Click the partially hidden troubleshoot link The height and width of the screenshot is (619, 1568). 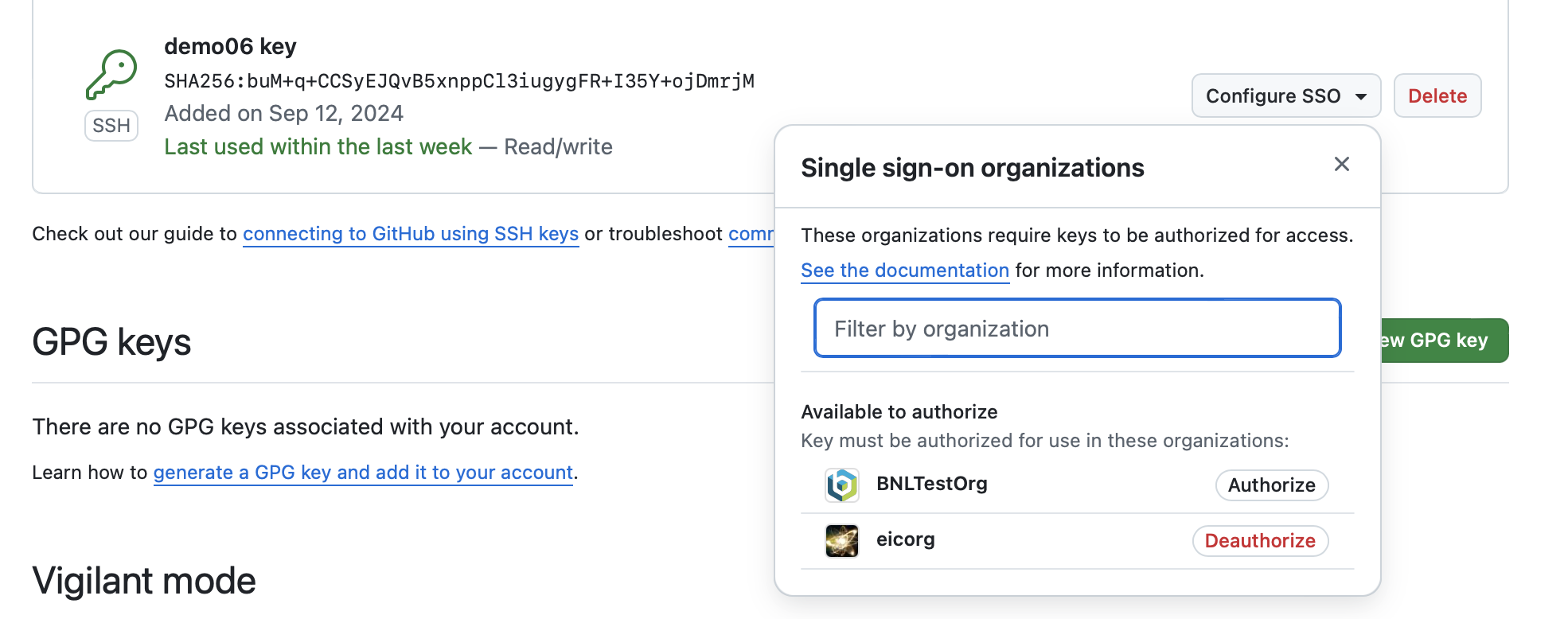(751, 234)
